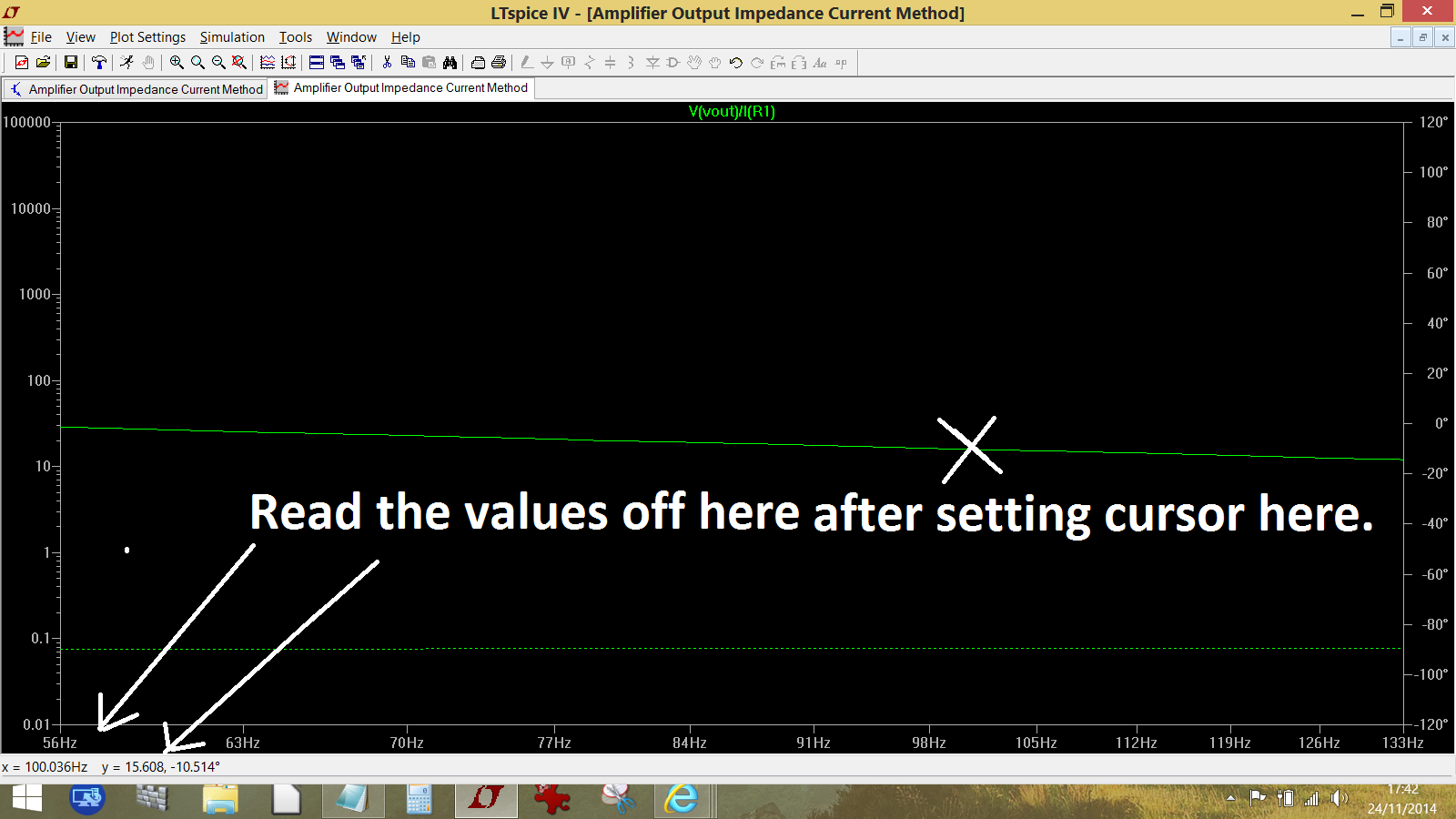The image size is (1456, 819).
Task: Click the Autorange plot icon
Action: coord(268,62)
